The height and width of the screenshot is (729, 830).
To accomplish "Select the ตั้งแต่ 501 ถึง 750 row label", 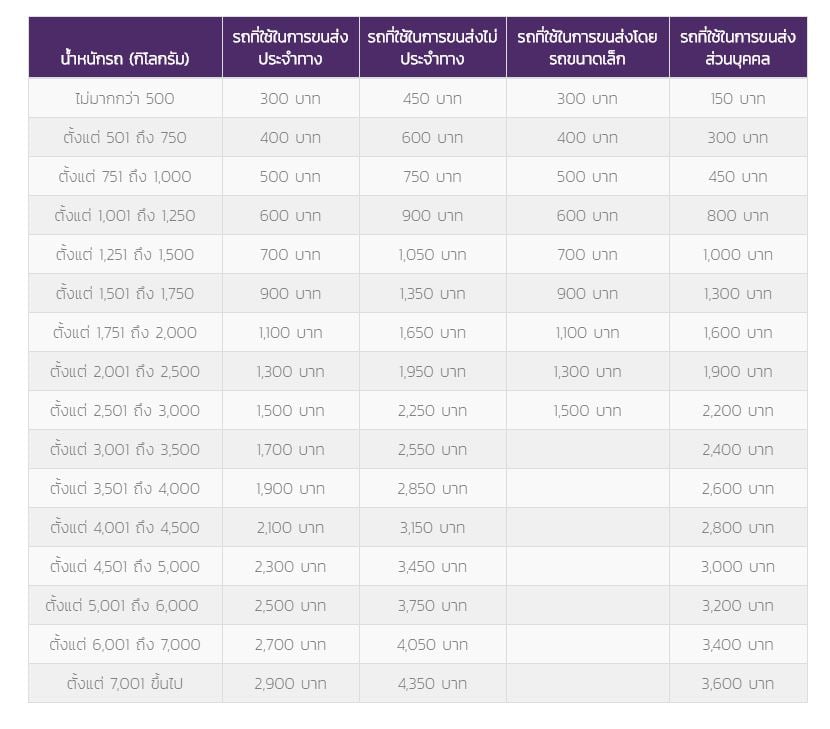I will point(125,137).
